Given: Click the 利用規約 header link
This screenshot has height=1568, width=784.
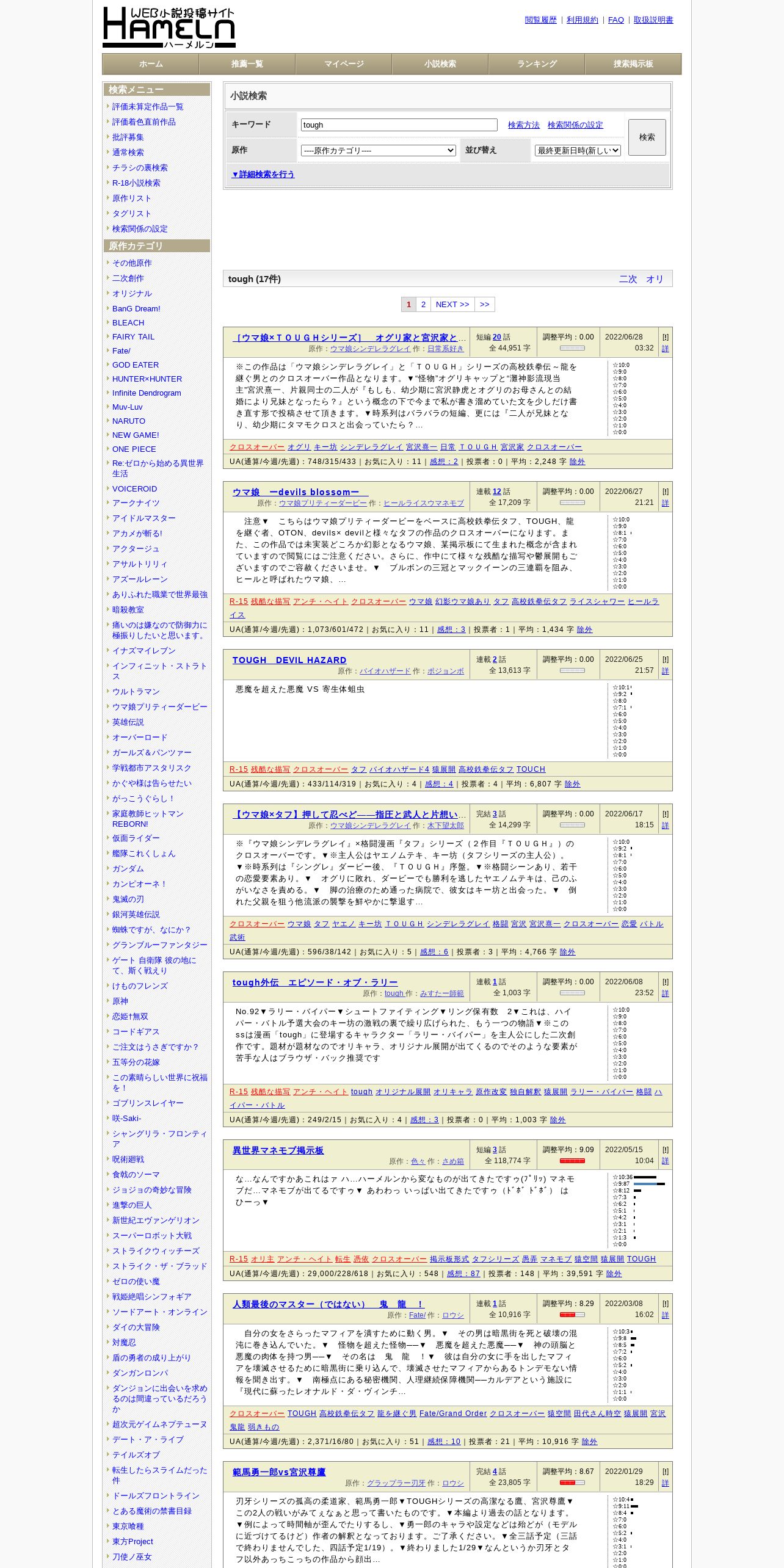Looking at the screenshot, I should point(583,20).
